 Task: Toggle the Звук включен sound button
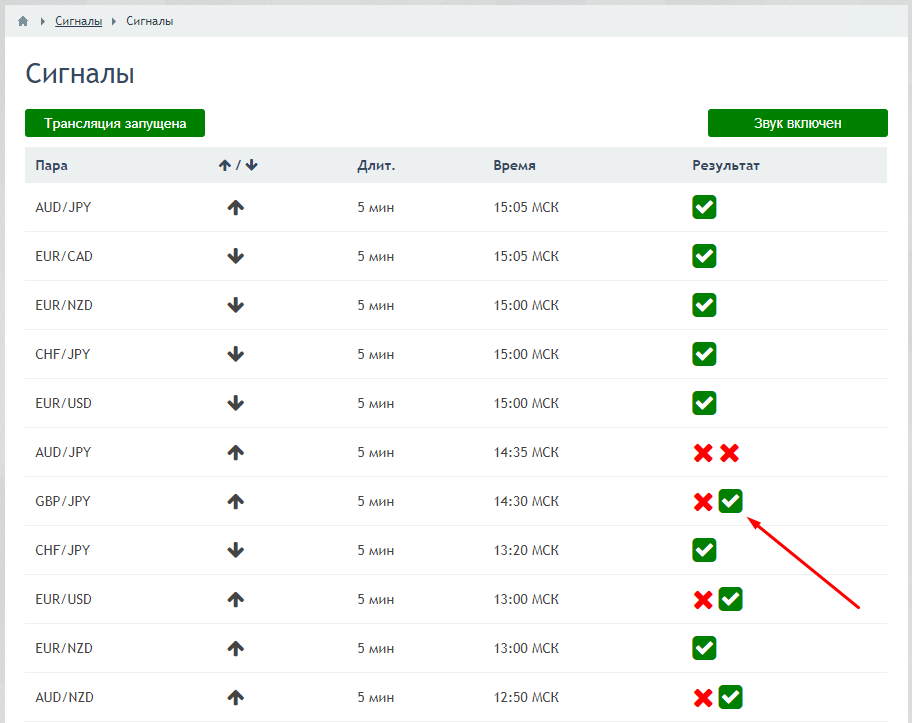click(x=797, y=123)
